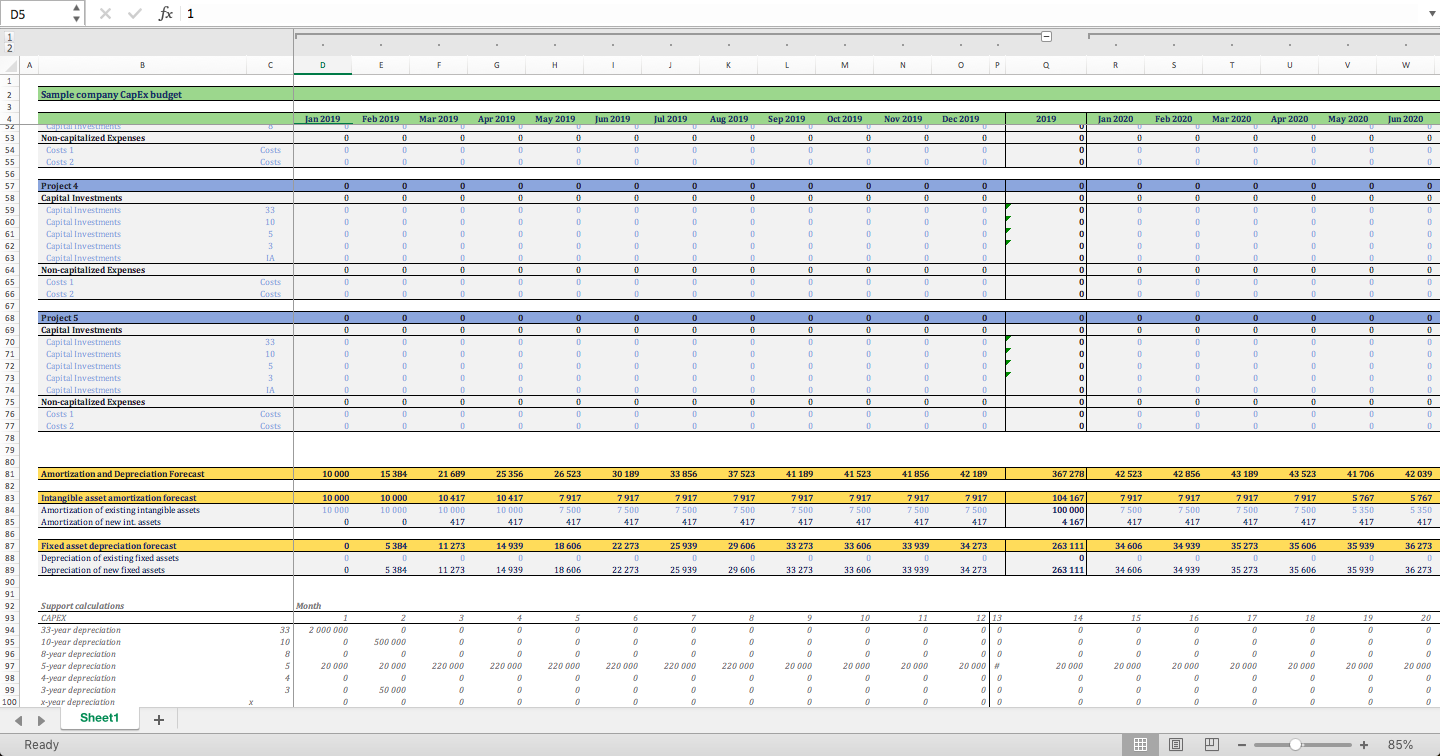
Task: Click the '500 000' cell
Action: (380, 642)
